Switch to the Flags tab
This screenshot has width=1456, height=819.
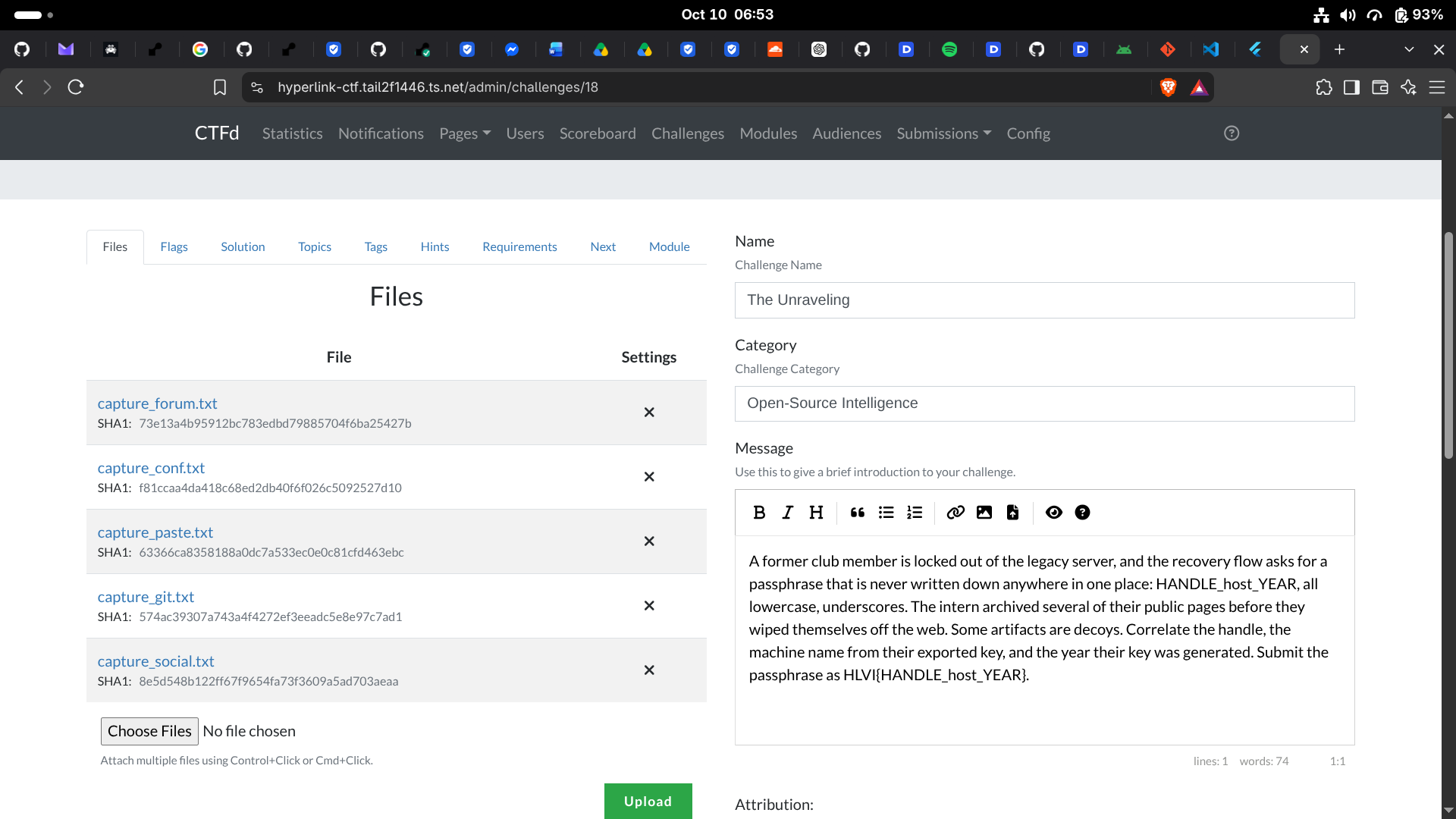[174, 247]
